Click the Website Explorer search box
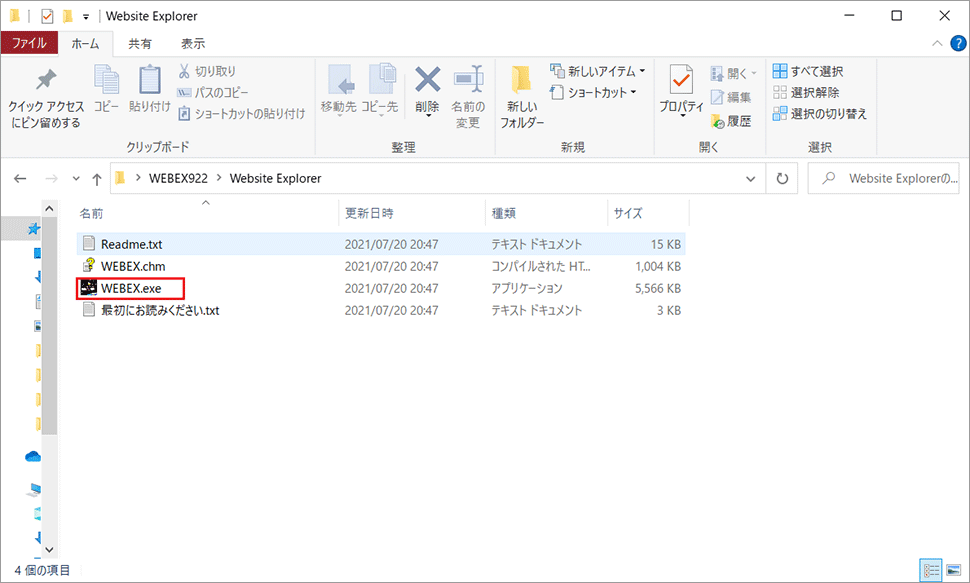Screen dimensions: 970x583 pos(883,179)
